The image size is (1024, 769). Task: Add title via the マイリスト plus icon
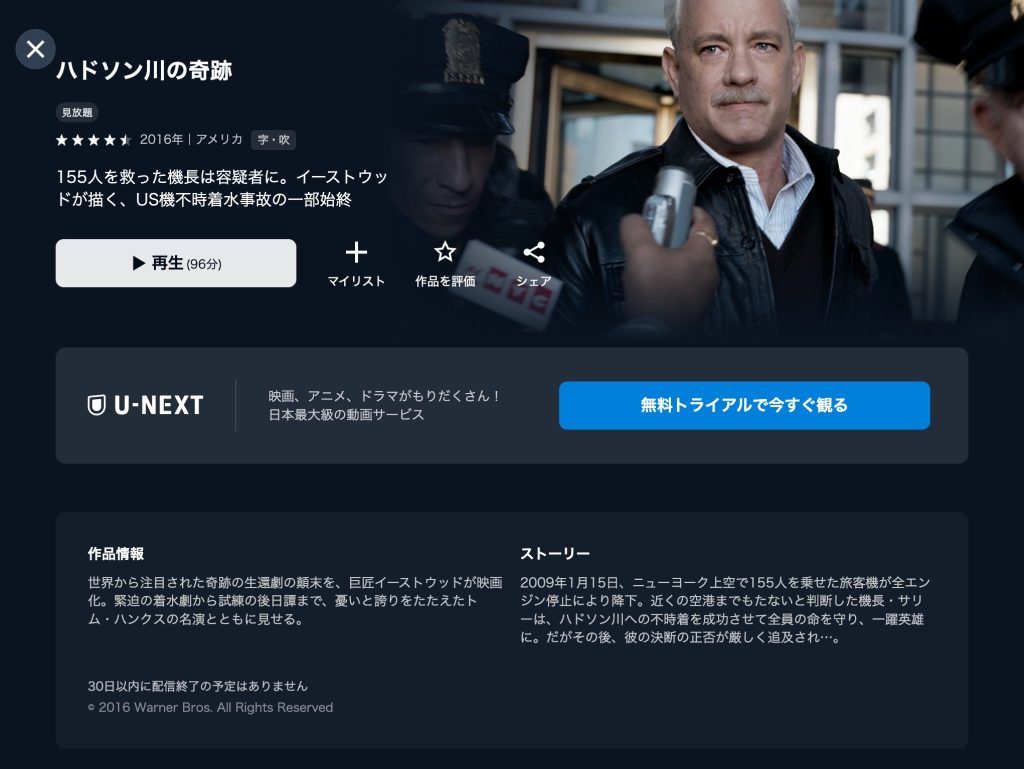[x=356, y=252]
